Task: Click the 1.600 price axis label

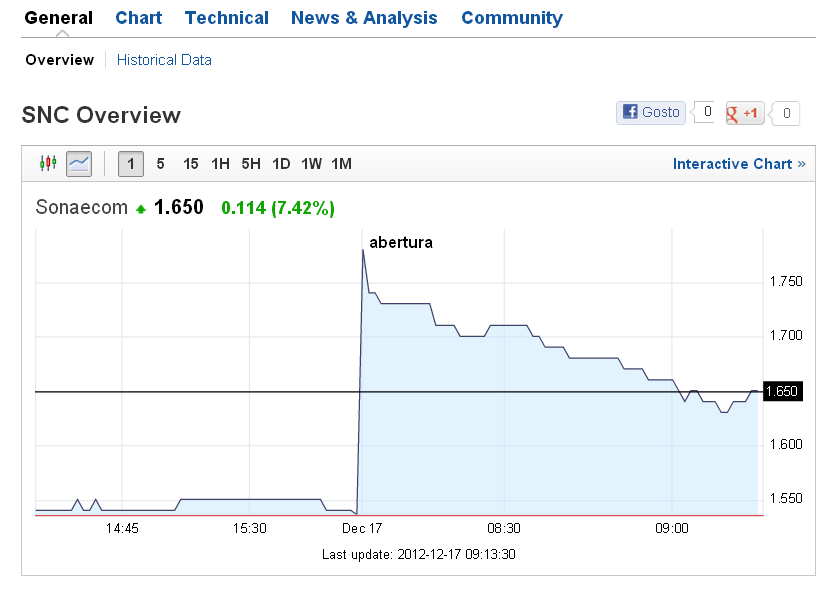Action: pyautogui.click(x=786, y=444)
